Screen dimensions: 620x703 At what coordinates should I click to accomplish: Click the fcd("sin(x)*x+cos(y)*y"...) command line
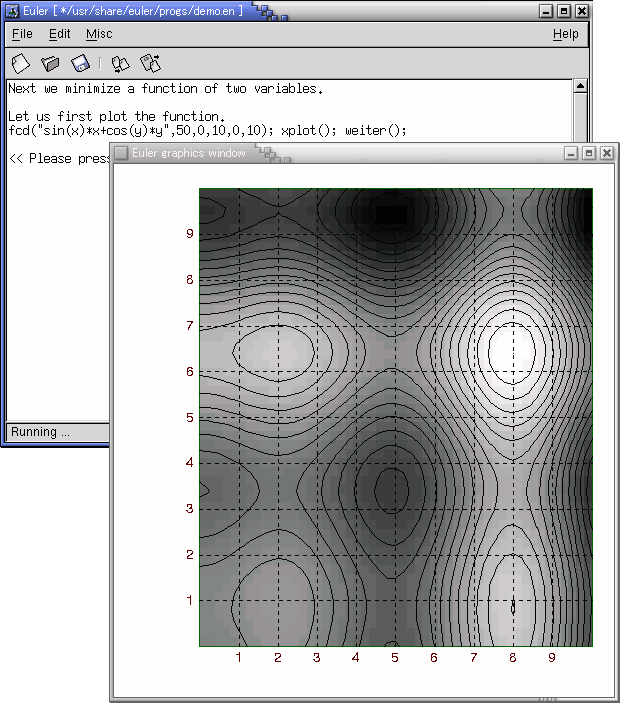208,130
